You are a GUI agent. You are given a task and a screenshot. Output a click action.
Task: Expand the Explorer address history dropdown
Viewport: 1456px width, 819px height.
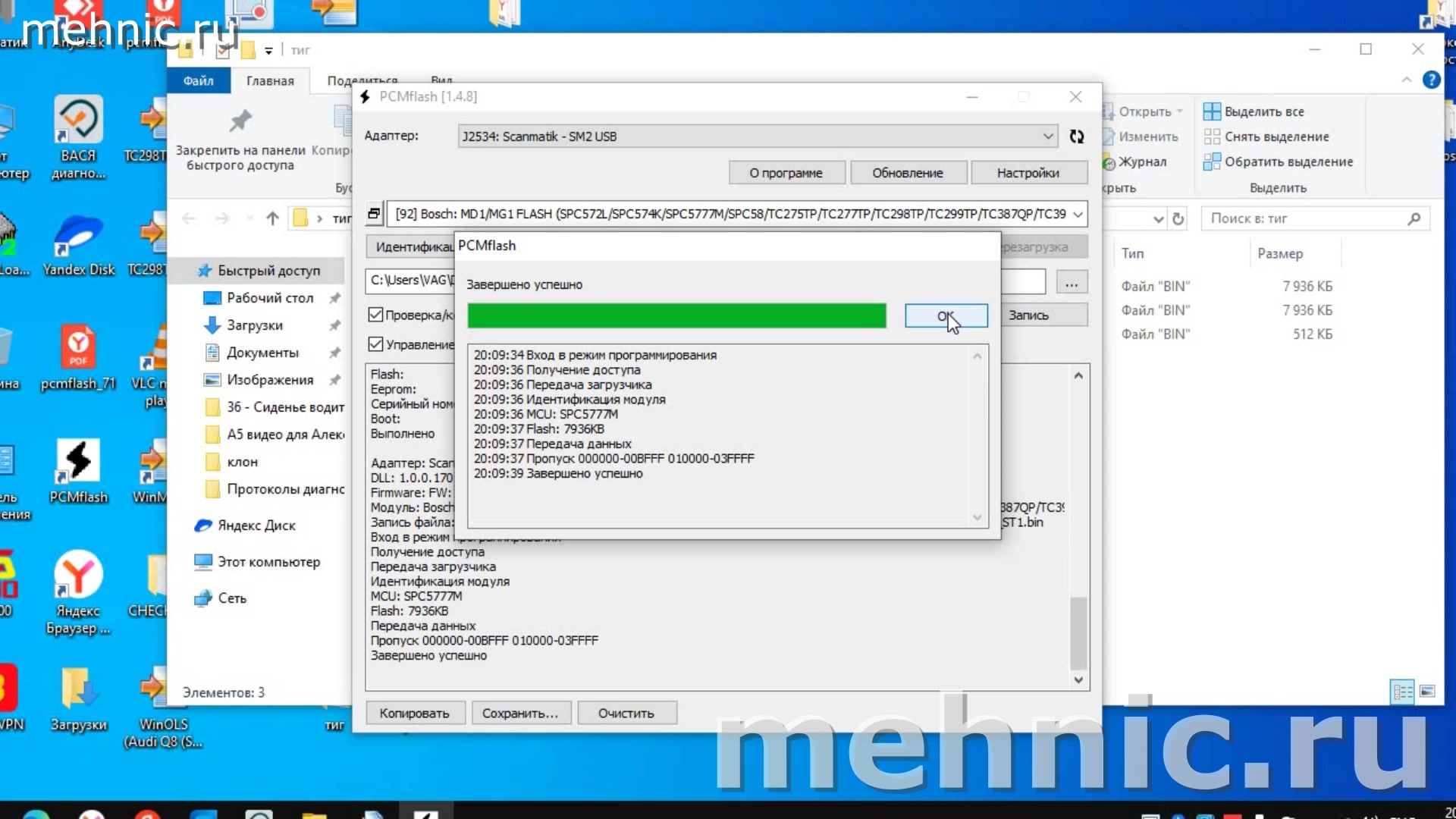point(1159,219)
